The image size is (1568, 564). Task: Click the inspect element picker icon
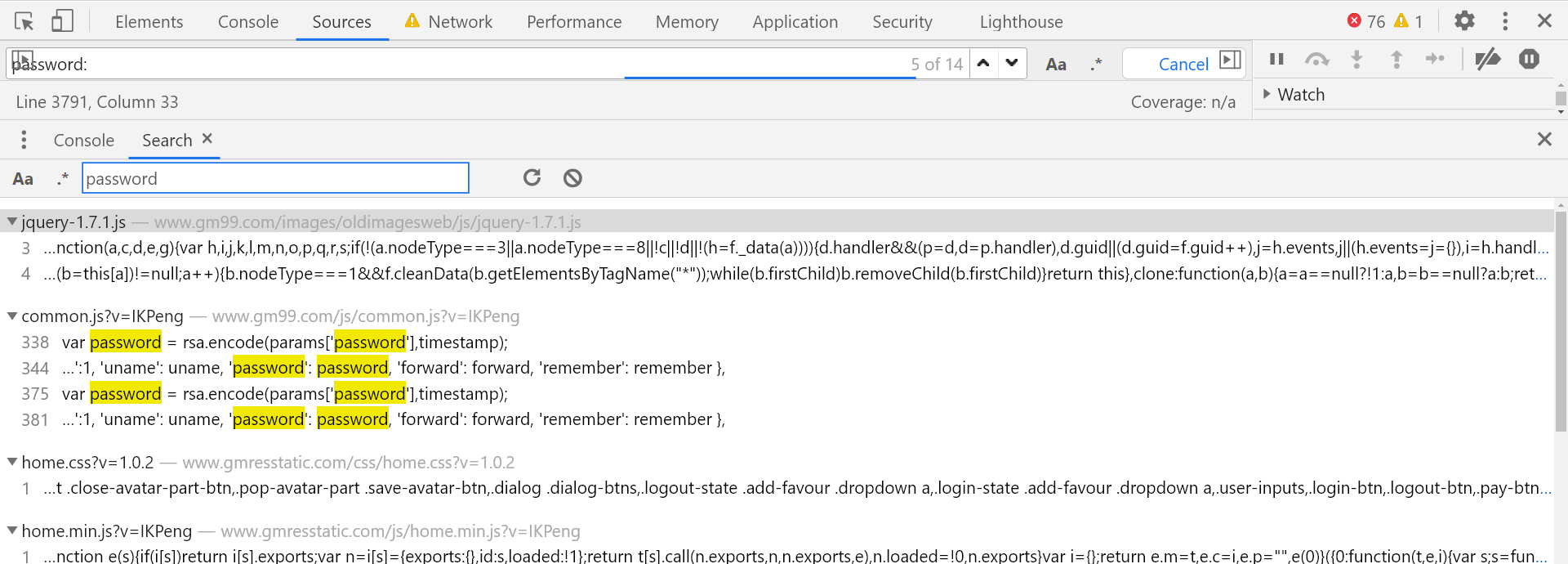click(x=24, y=21)
